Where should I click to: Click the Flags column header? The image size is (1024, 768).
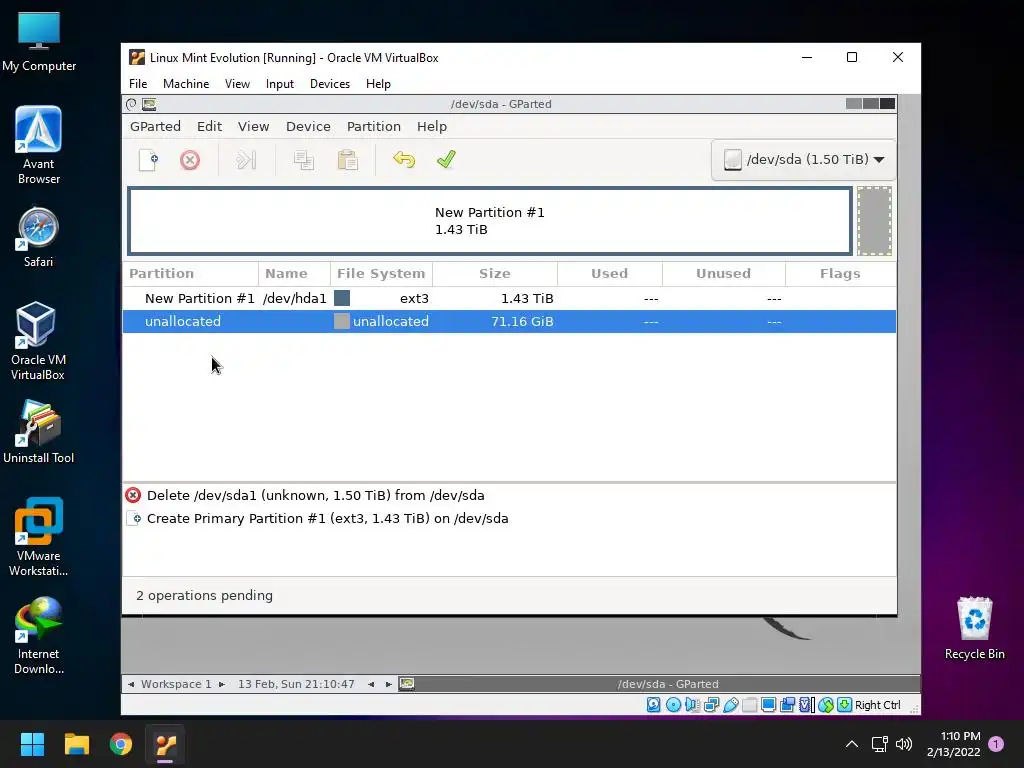(x=840, y=274)
